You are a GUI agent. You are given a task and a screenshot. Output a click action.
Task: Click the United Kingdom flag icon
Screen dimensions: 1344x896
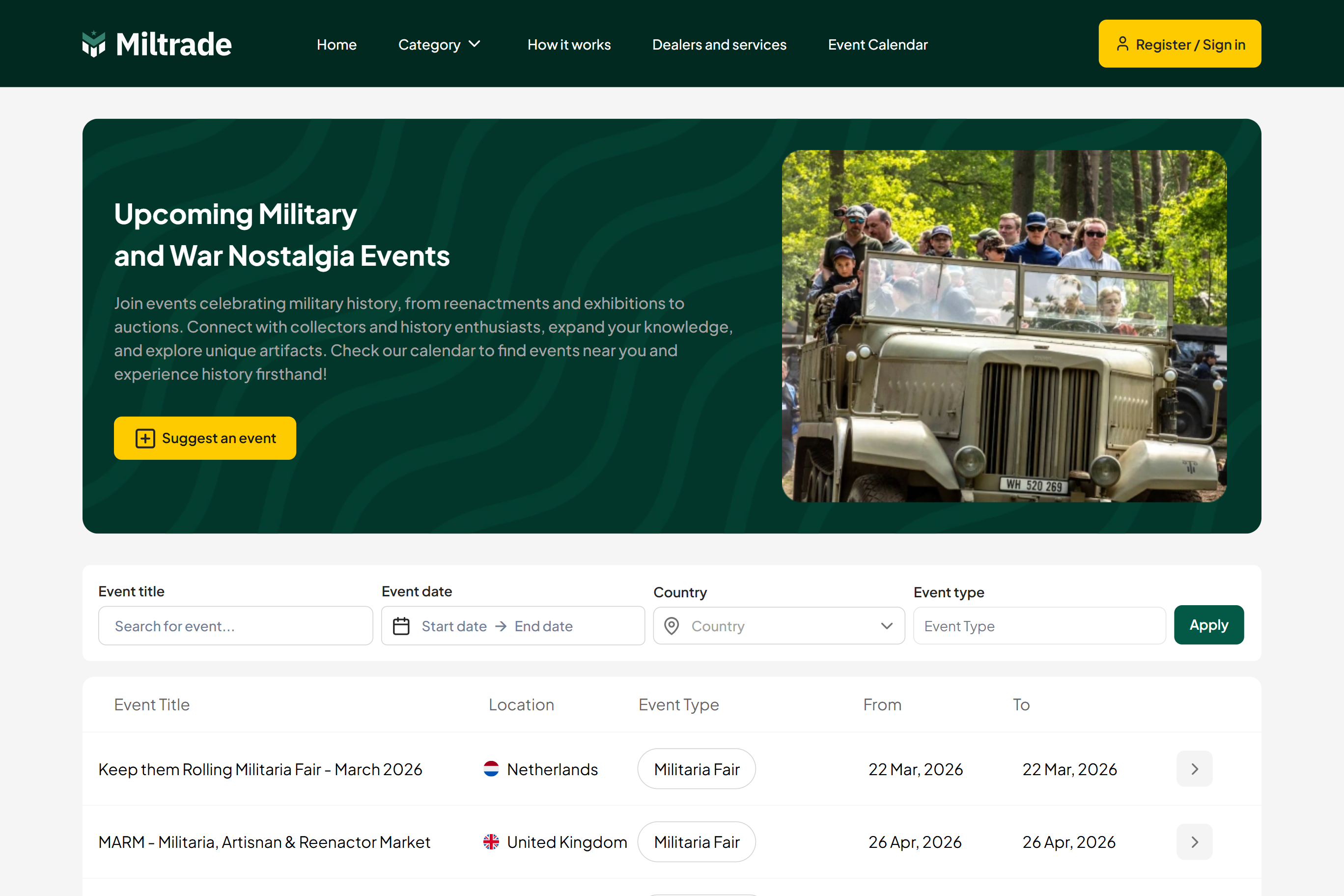click(491, 841)
